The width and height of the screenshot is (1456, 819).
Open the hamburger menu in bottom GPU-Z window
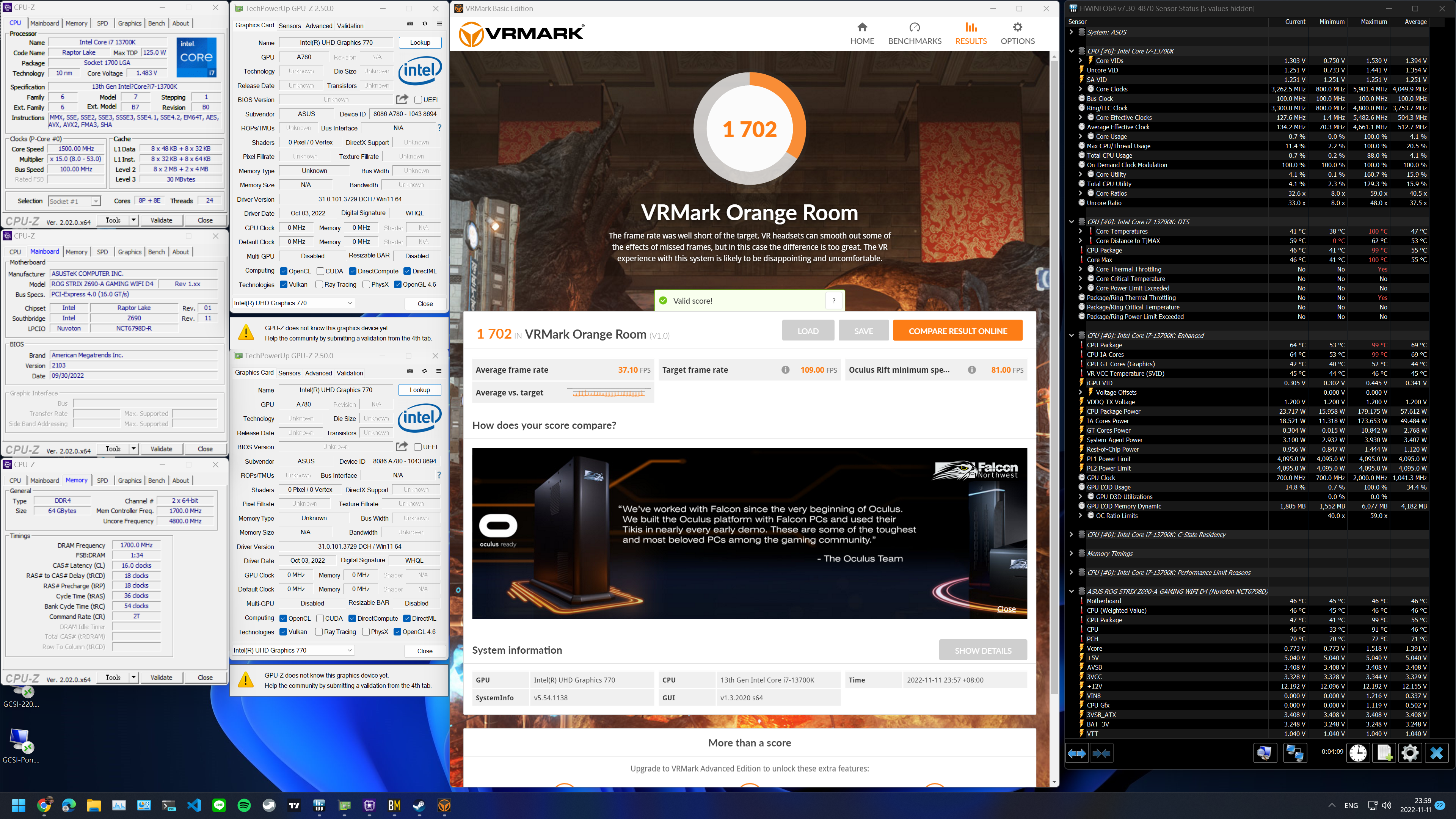click(439, 371)
